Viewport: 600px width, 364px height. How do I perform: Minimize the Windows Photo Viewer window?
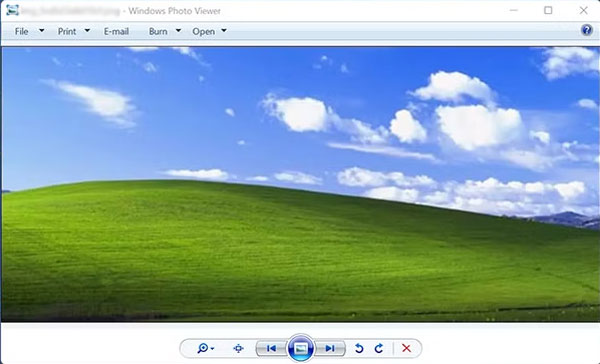click(x=514, y=10)
